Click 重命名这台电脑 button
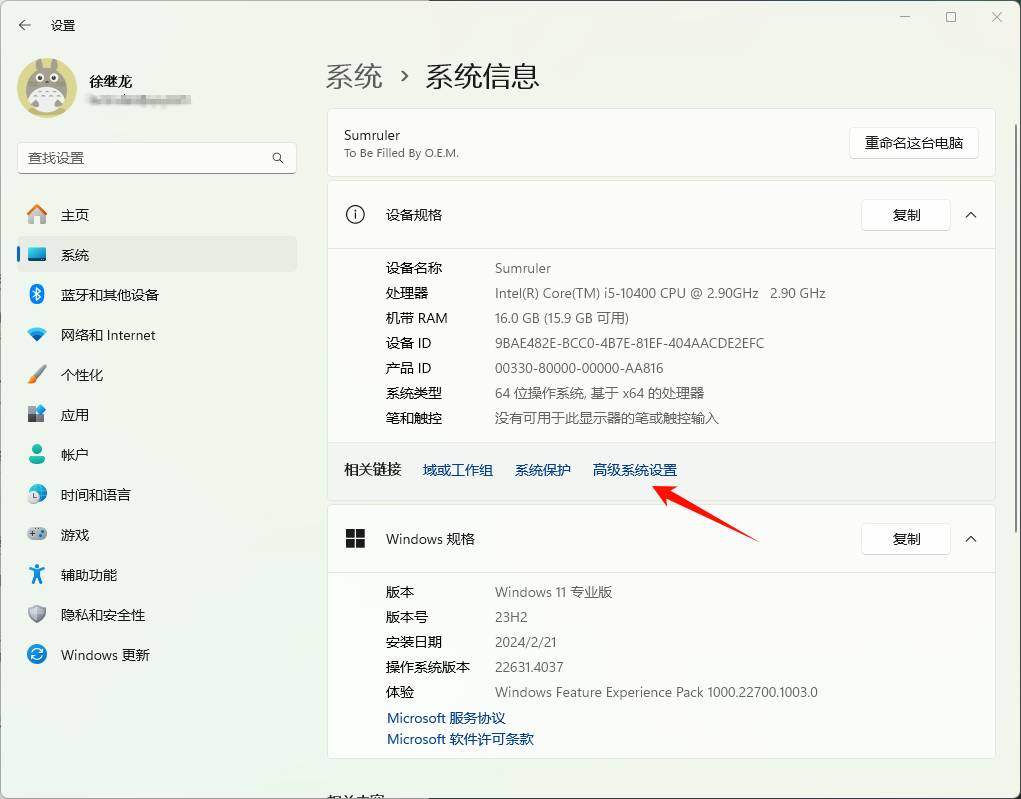 click(x=914, y=143)
